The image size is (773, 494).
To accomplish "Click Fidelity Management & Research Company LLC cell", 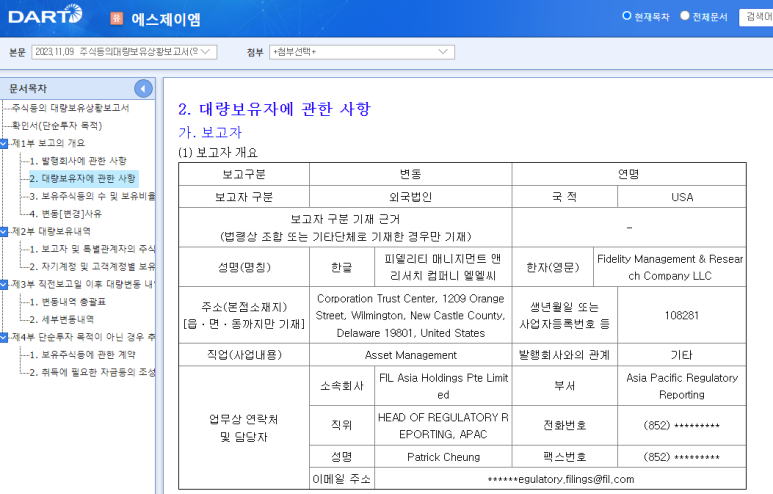I will point(670,267).
